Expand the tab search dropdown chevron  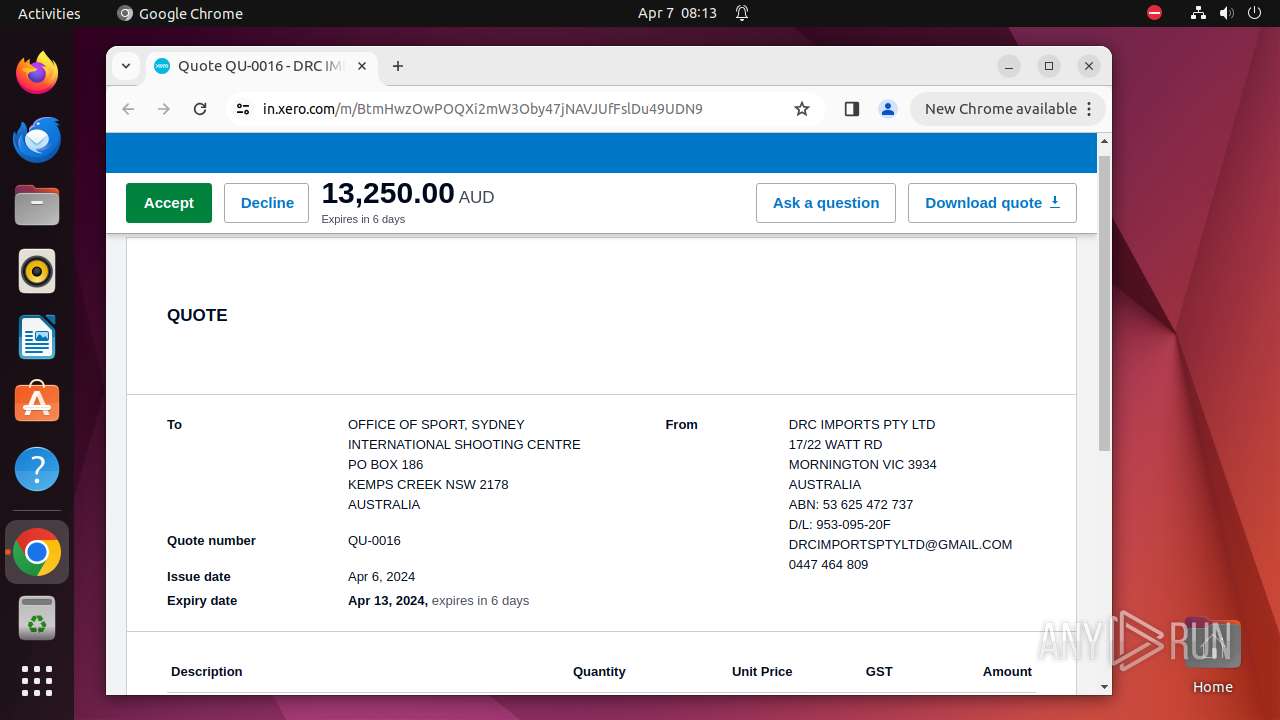click(x=125, y=66)
